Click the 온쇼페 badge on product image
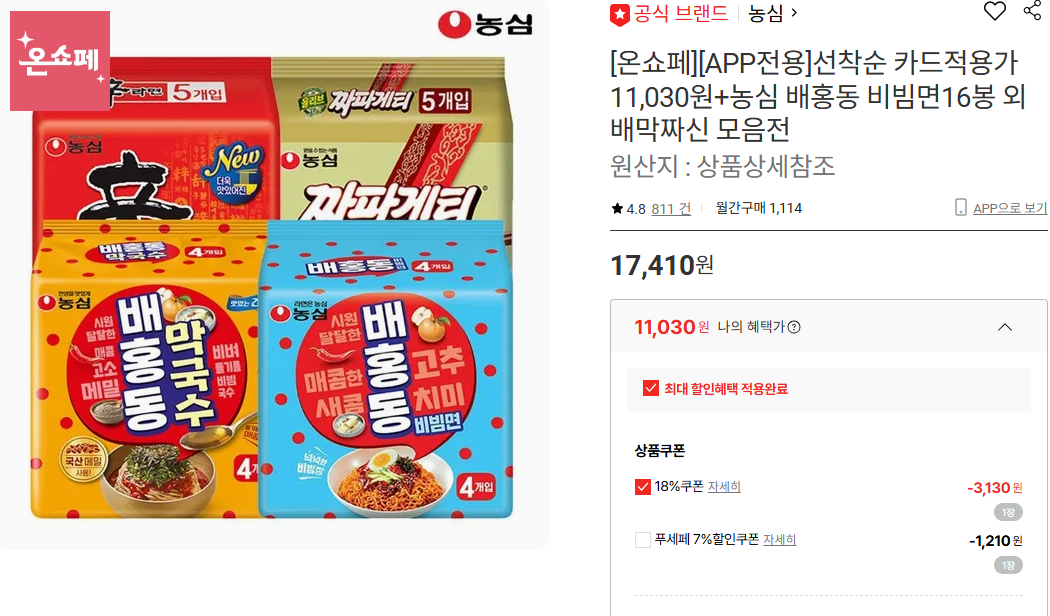 [60, 61]
